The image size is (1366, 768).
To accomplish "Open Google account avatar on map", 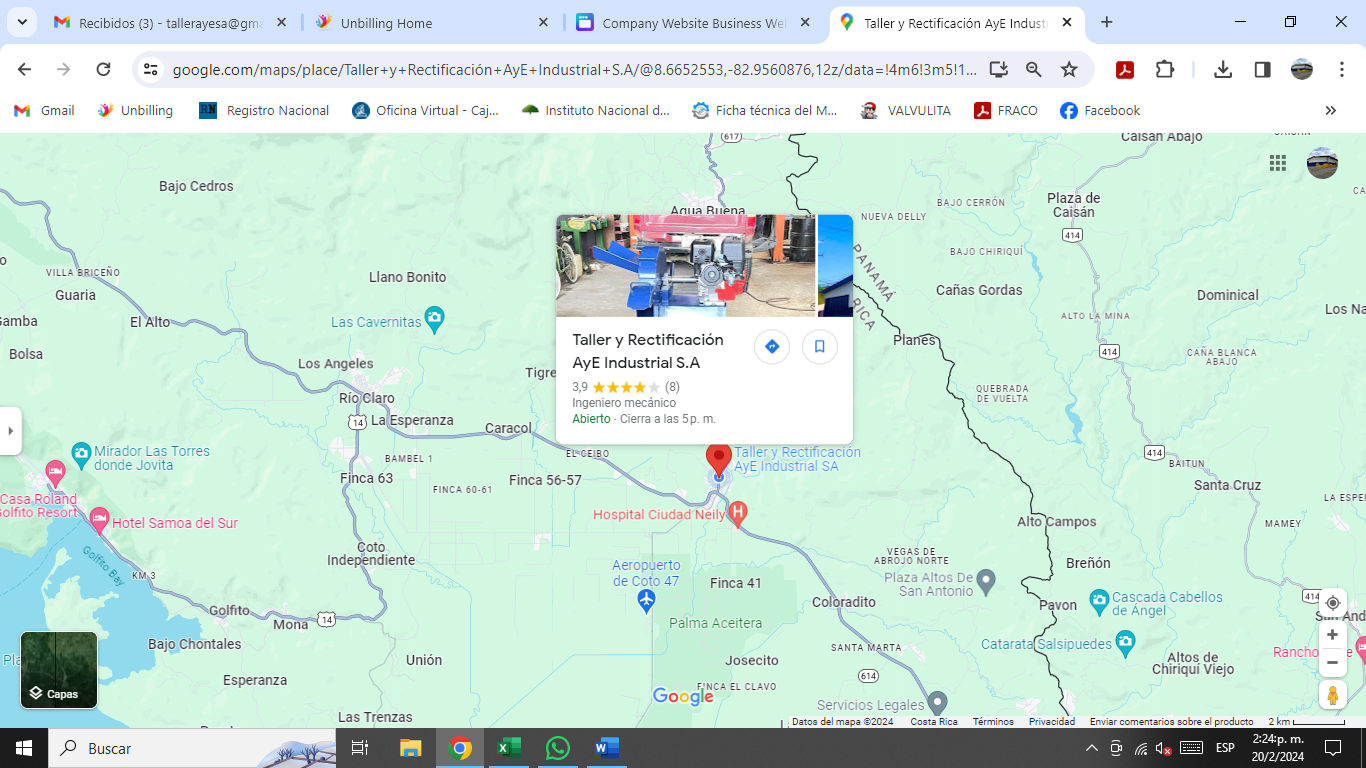I will (1322, 163).
